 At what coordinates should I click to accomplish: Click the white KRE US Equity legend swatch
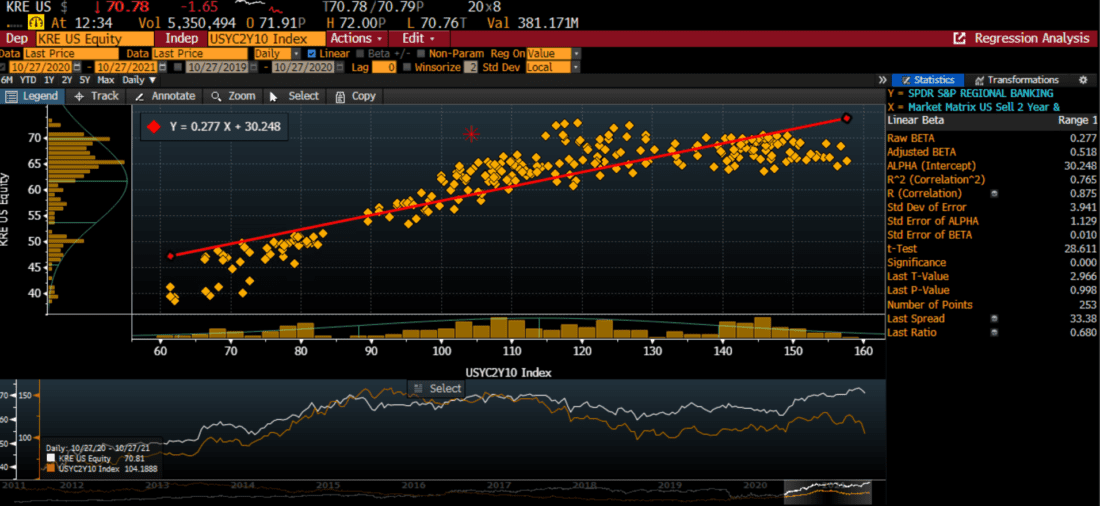click(50, 458)
